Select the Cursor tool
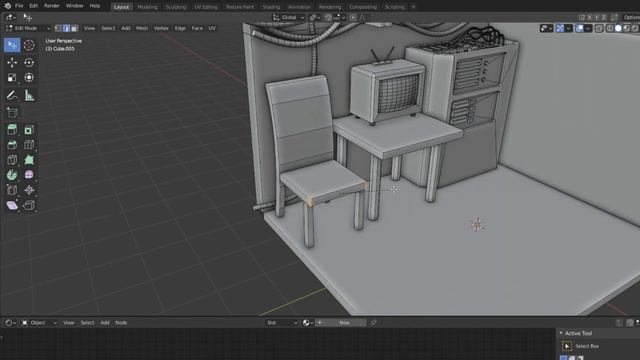This screenshot has height=360, width=640. [x=29, y=45]
